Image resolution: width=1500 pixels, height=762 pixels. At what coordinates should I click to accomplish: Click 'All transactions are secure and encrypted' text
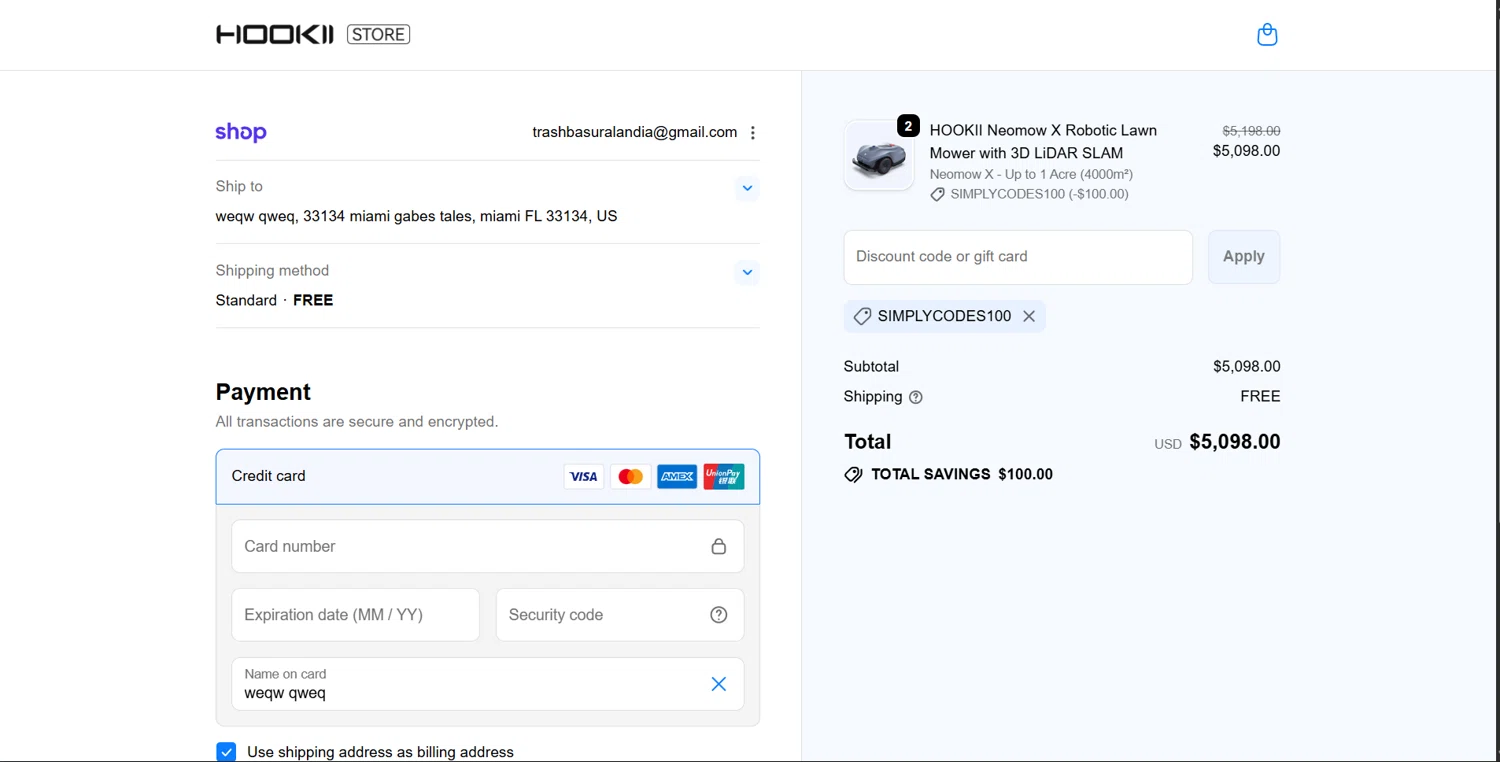tap(357, 422)
